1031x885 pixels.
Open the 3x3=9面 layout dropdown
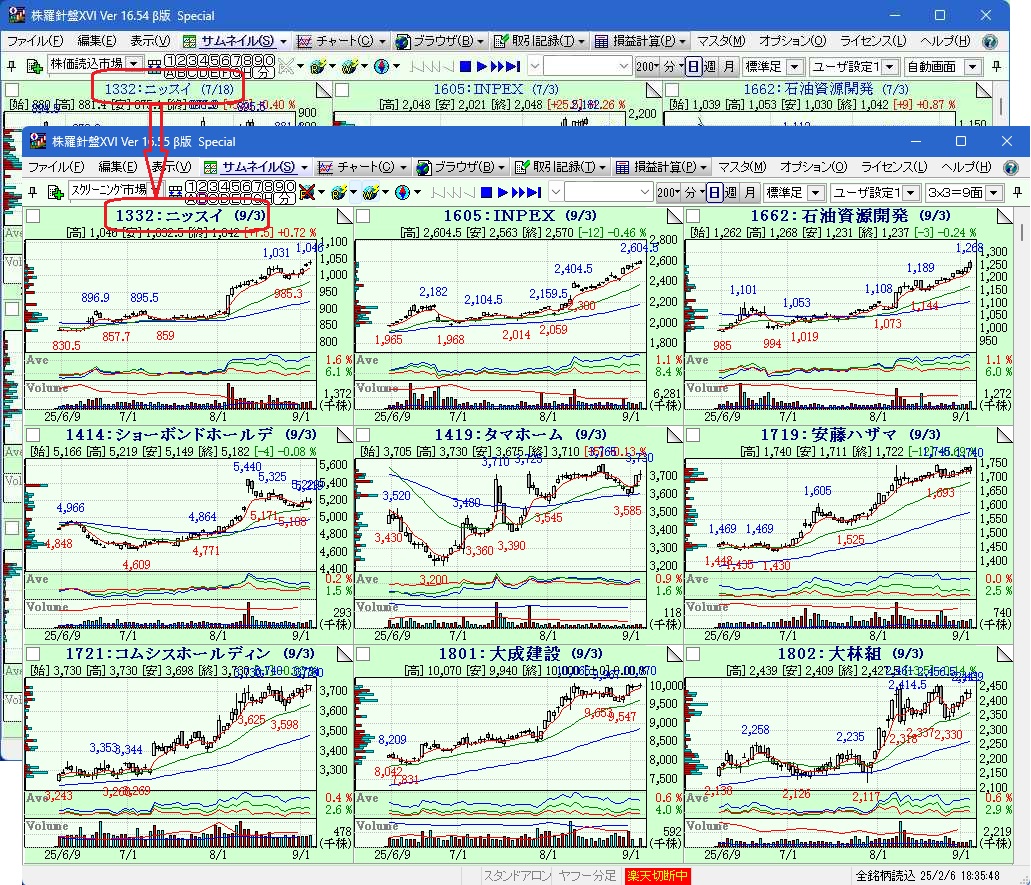(991, 192)
